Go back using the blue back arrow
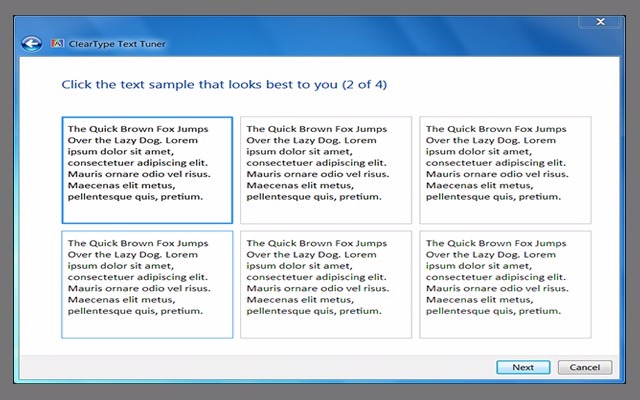The height and width of the screenshot is (400, 640). tap(31, 43)
